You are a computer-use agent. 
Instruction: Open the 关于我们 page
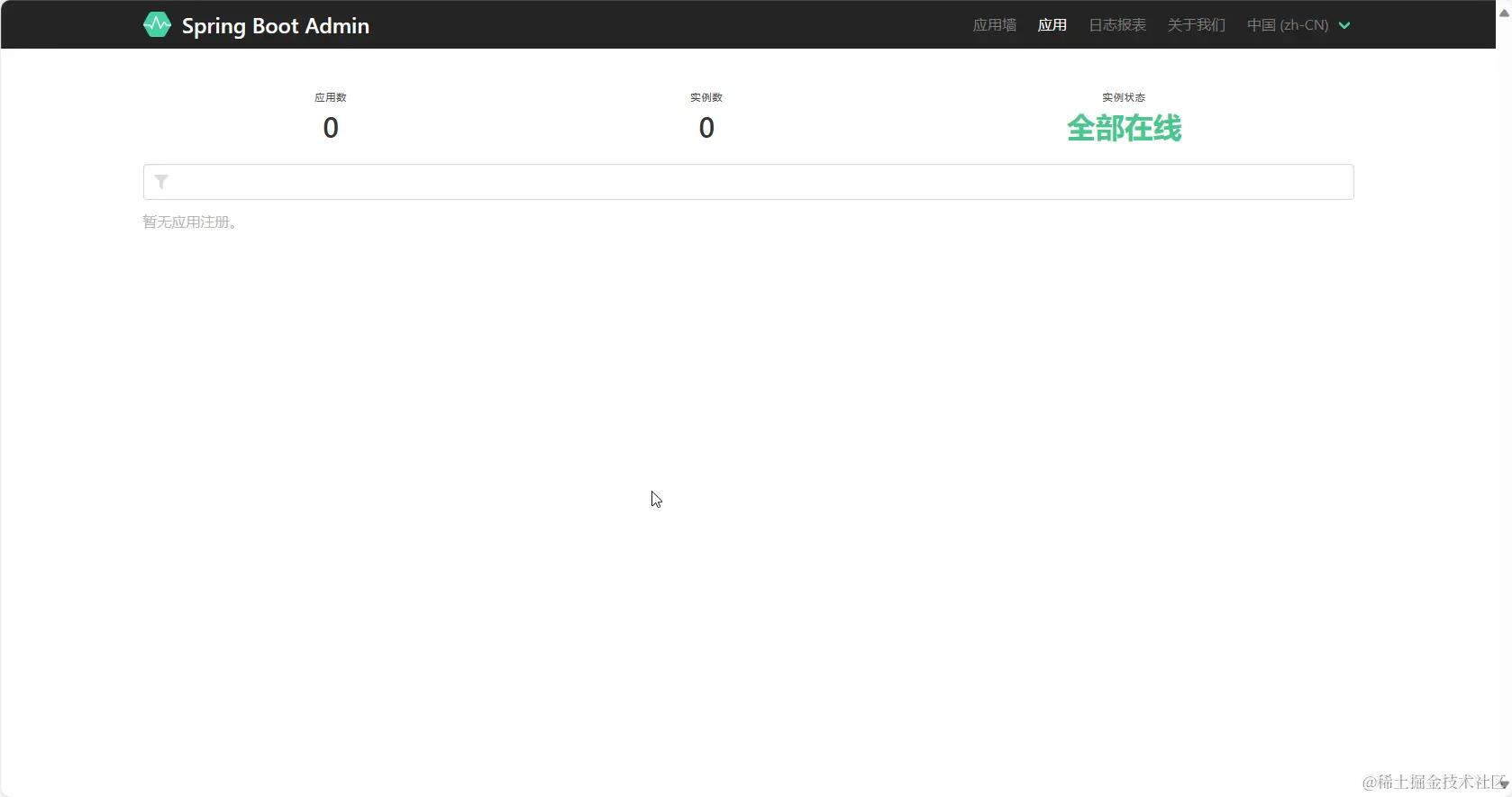pyautogui.click(x=1197, y=25)
